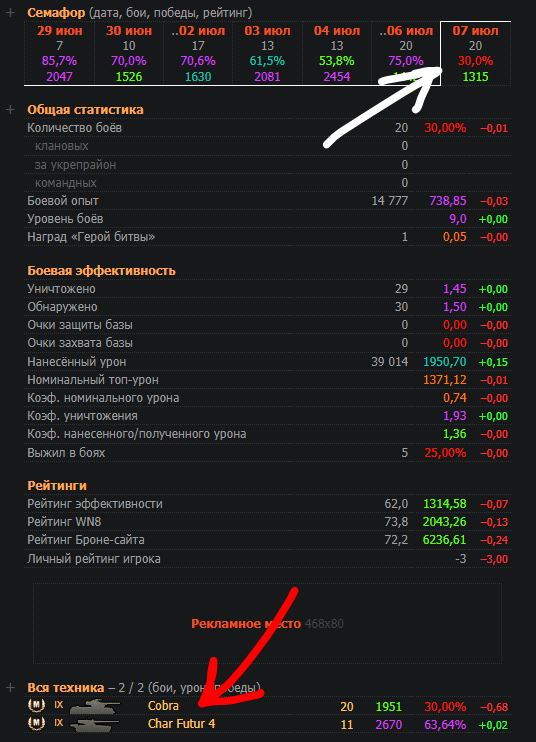This screenshot has width=536, height=742.
Task: Click the Char Futur 4 mastery badge icon
Action: (36, 723)
